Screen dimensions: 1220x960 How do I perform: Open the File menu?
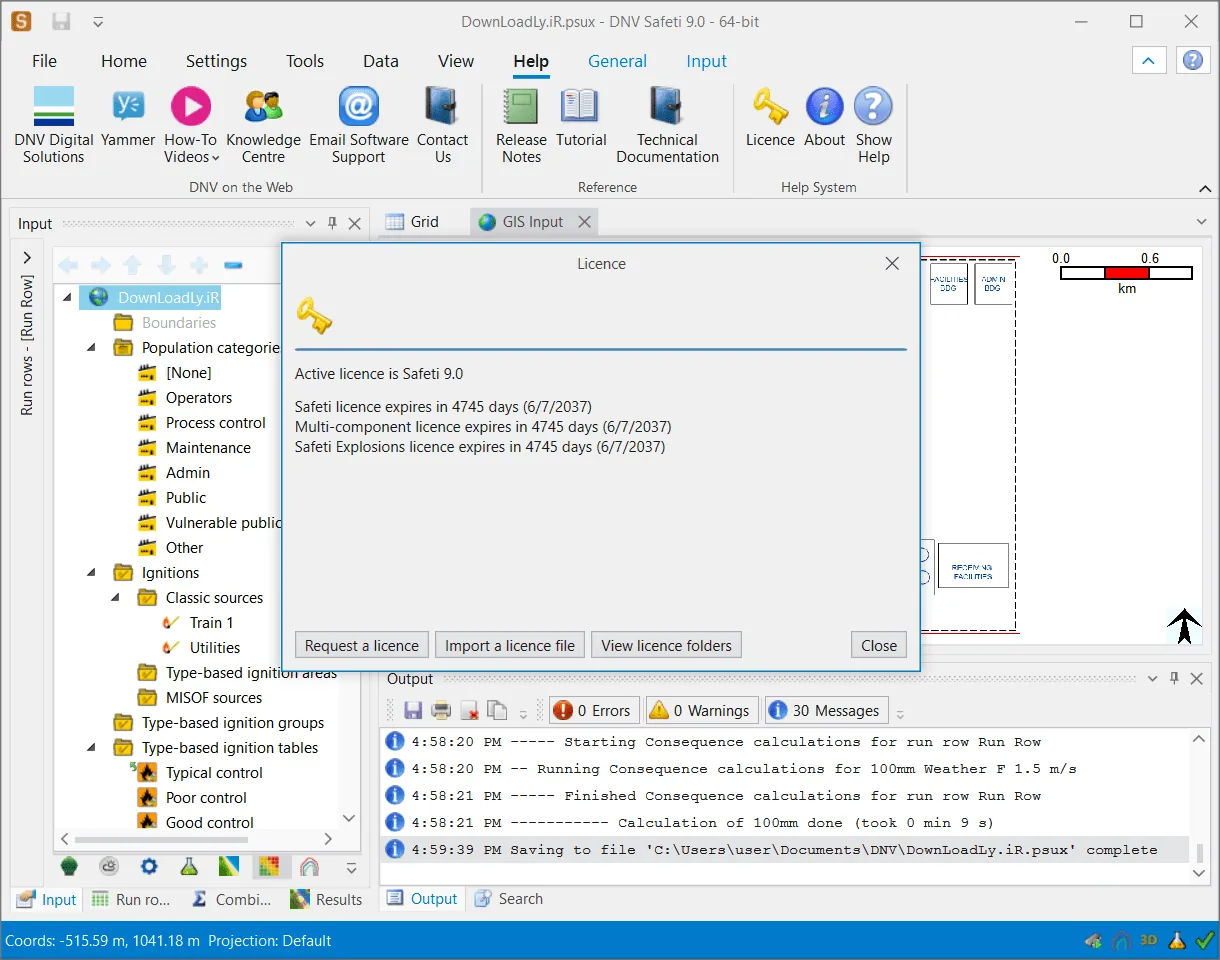(x=44, y=61)
